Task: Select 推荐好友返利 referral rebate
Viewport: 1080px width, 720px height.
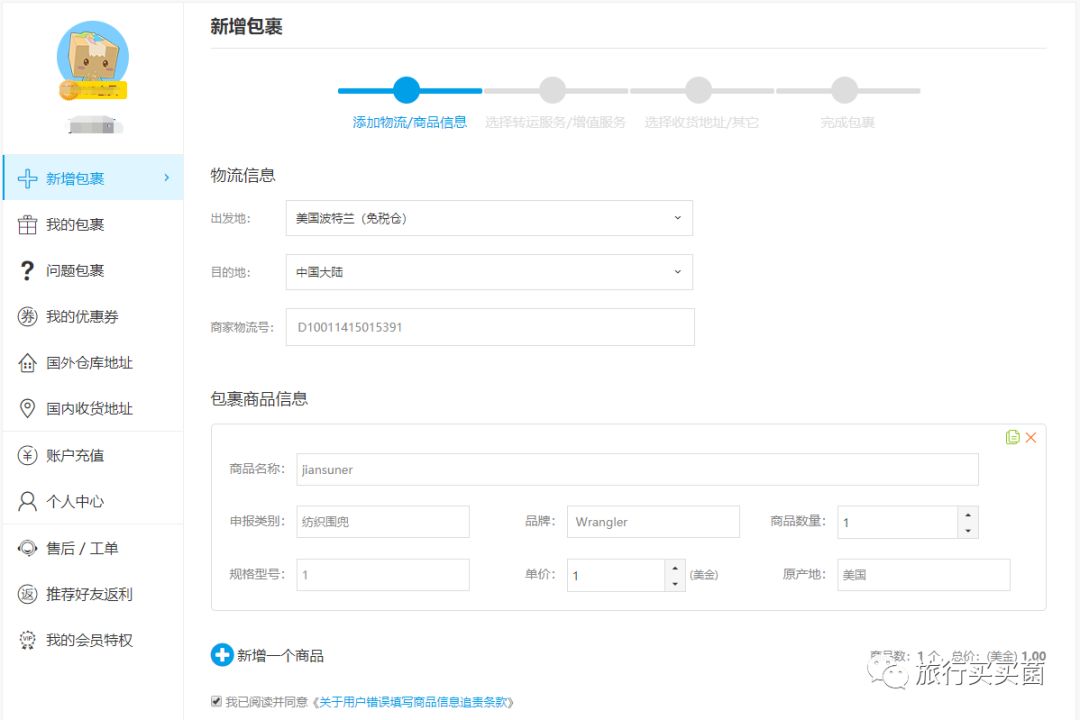Action: point(84,593)
